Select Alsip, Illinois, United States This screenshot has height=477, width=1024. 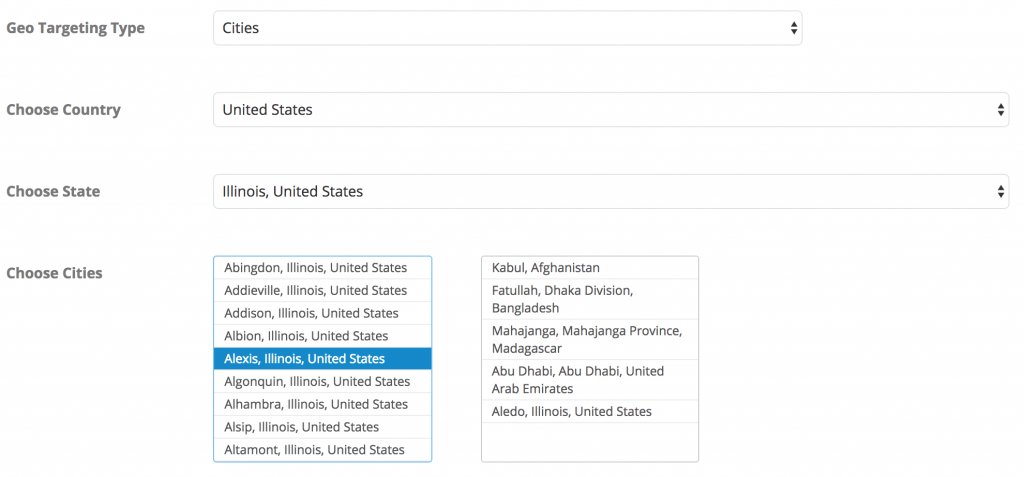[x=302, y=427]
